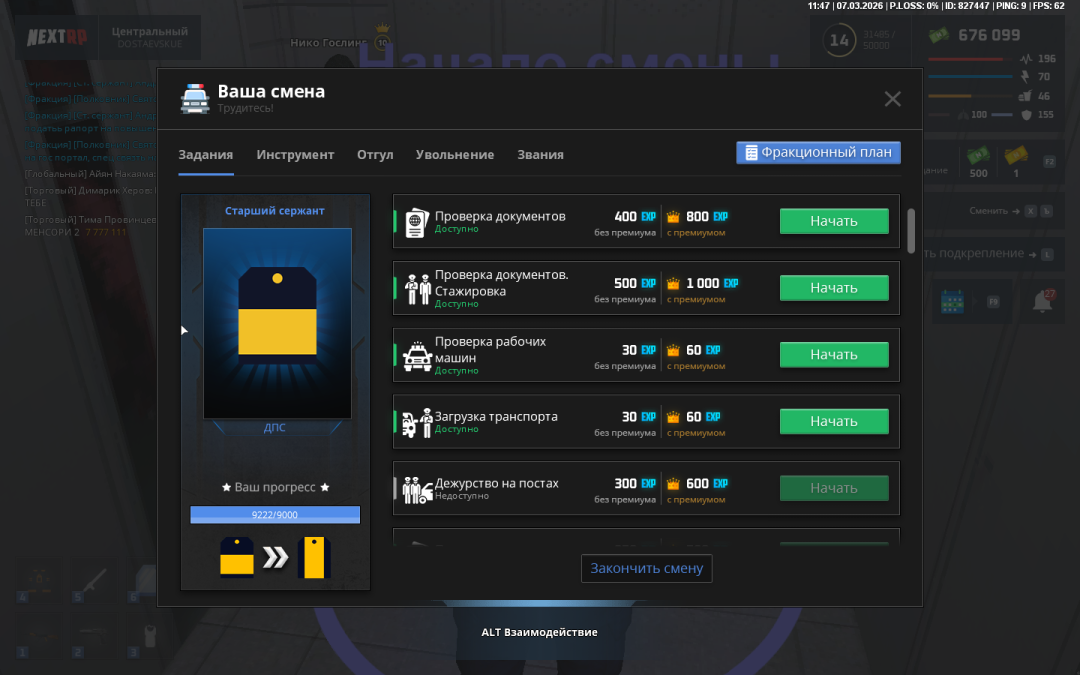The image size is (1080, 675).
Task: Click the 9222/9000 progress bar
Action: point(275,515)
